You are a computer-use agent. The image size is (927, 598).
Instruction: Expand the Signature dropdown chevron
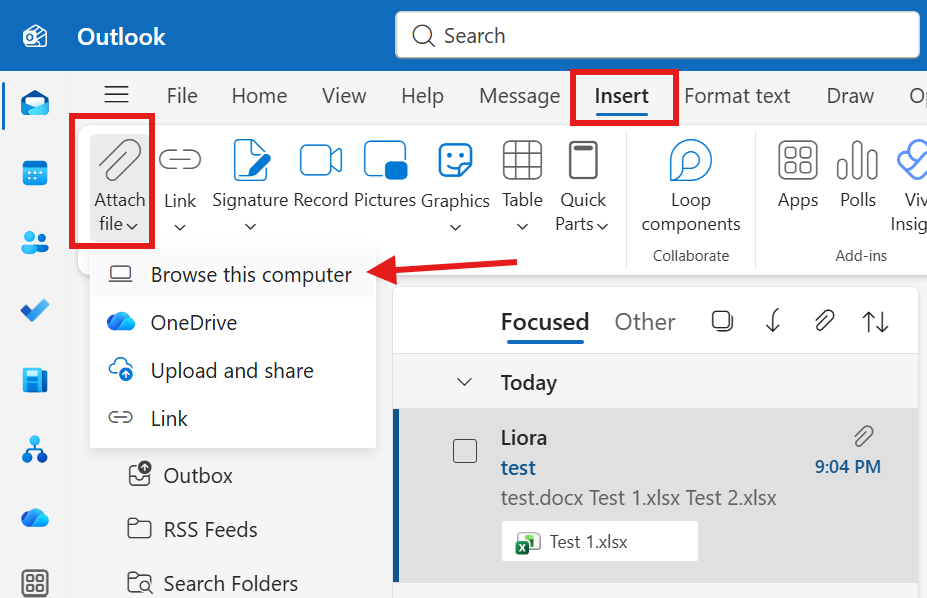tap(250, 227)
